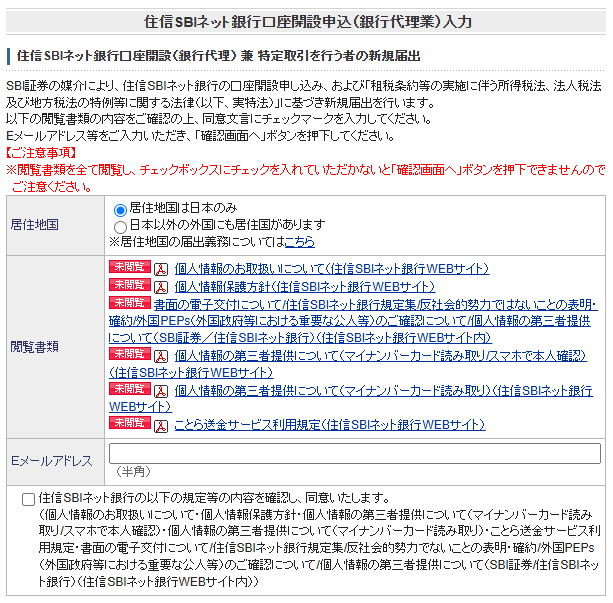Click PDF icon beside スマホで本人確認 document
The height and width of the screenshot is (603, 613).
(161, 356)
